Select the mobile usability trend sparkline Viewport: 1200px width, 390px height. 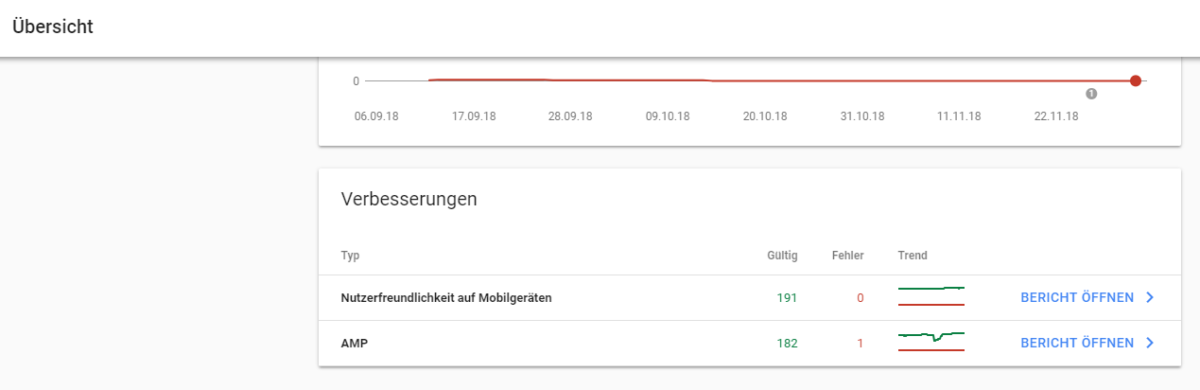(x=931, y=296)
